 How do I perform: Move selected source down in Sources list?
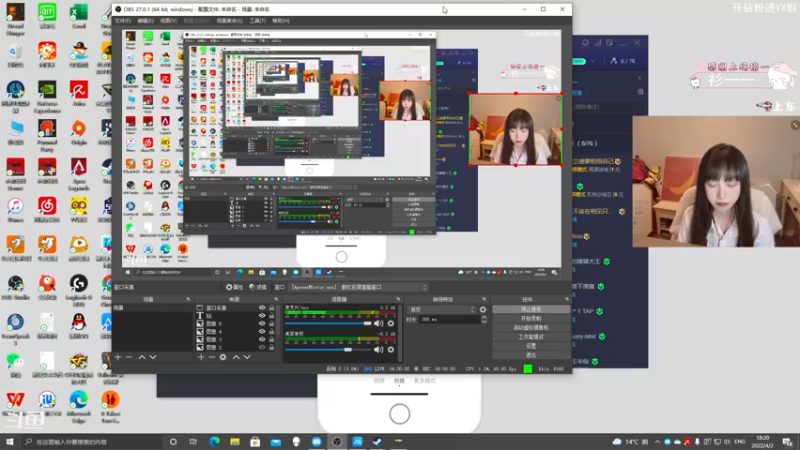click(x=247, y=357)
